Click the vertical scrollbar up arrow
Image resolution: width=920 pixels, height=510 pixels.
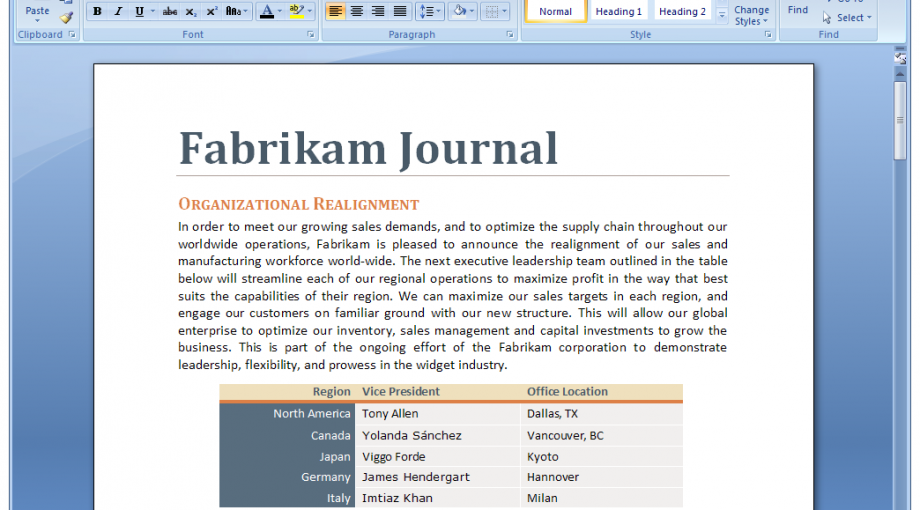(900, 72)
